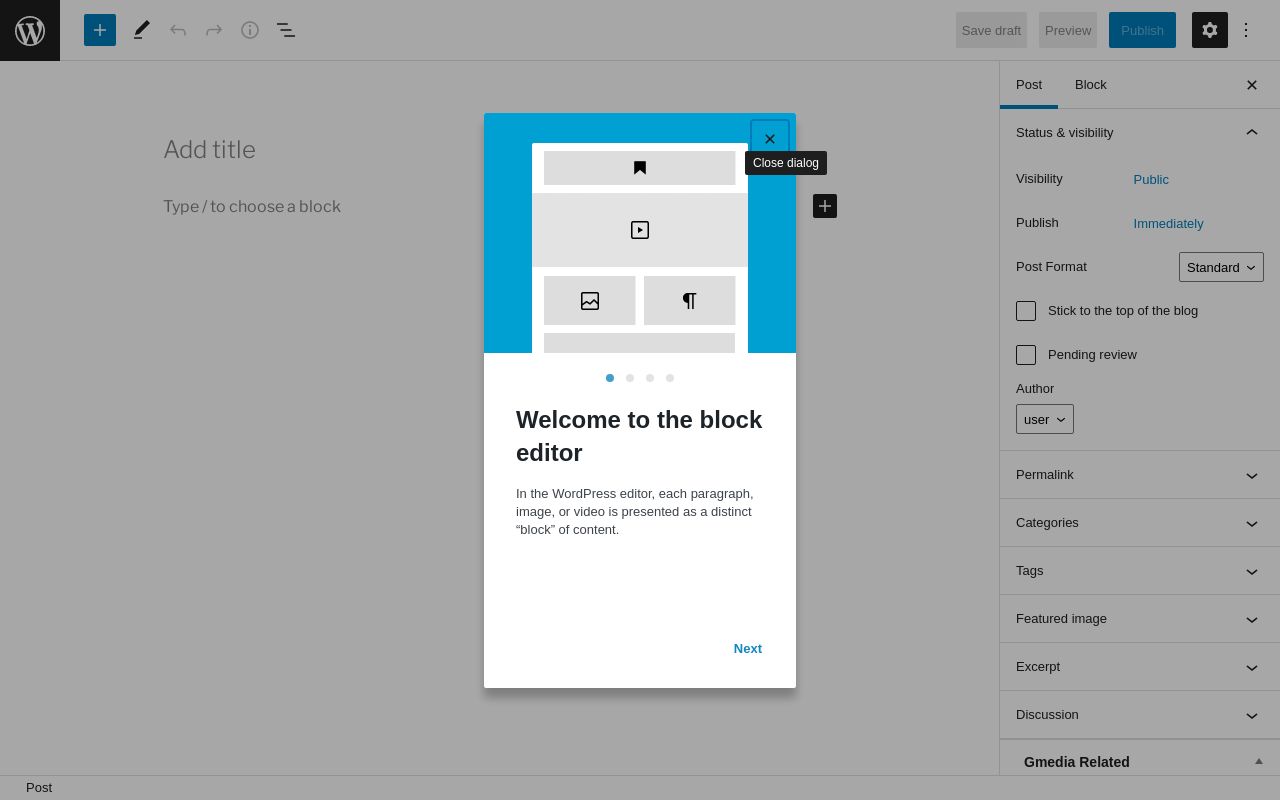Go to fourth welcome guide page dot
Screen dimensions: 1280x800
[x=670, y=378]
